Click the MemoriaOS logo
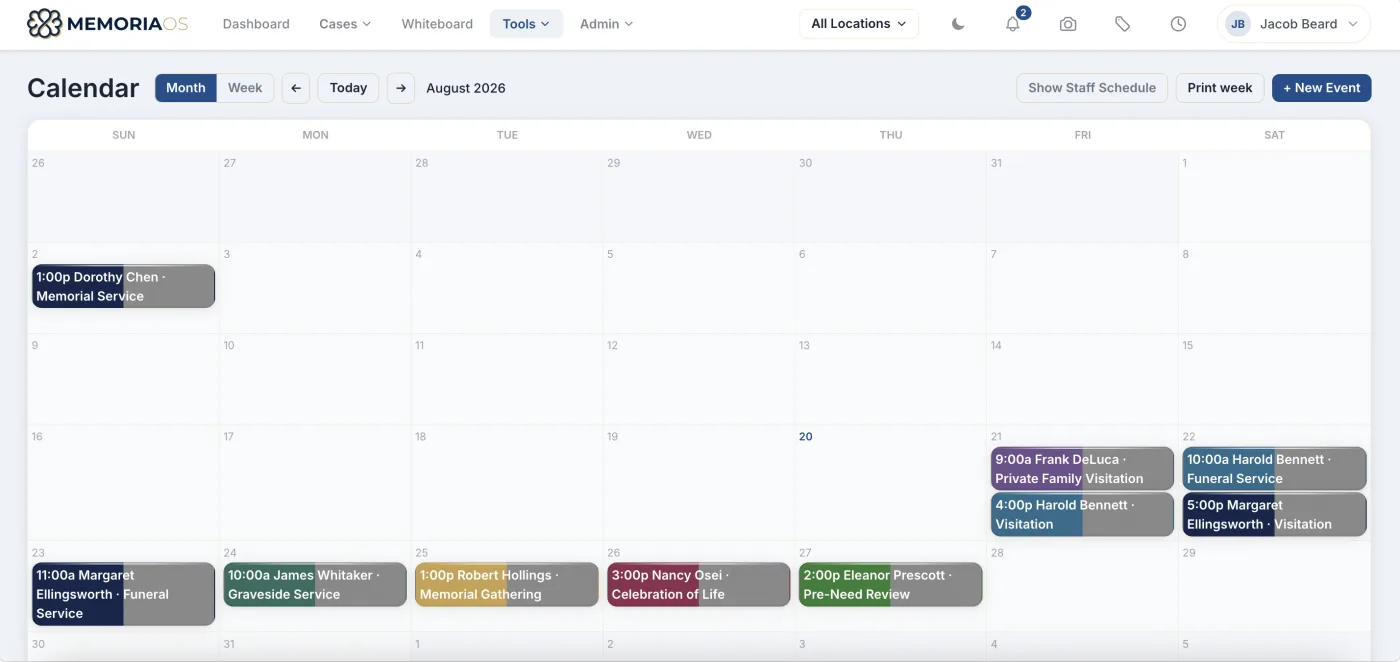The image size is (1400, 662). (x=107, y=24)
